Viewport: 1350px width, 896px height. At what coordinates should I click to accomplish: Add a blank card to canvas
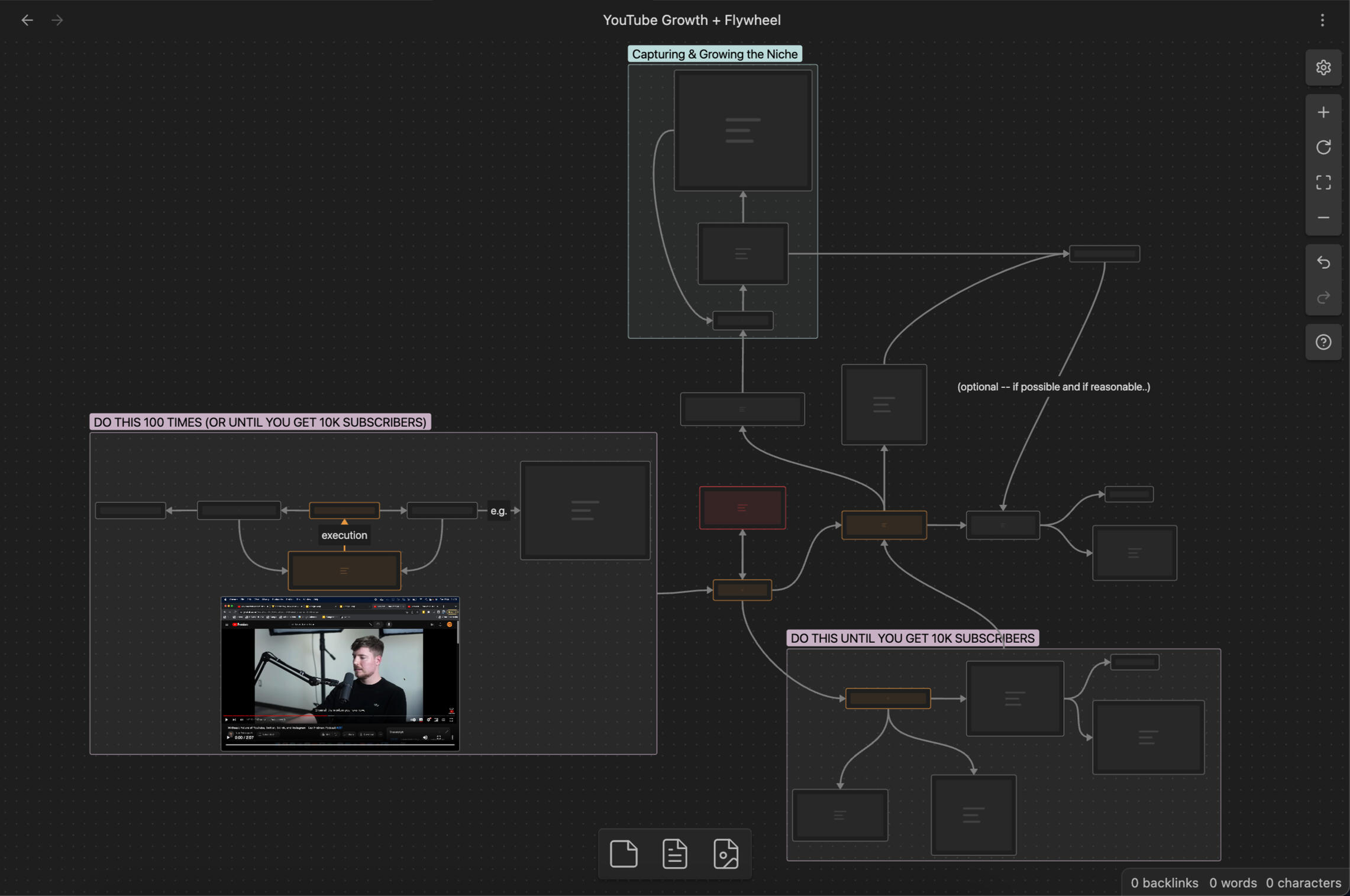[624, 853]
